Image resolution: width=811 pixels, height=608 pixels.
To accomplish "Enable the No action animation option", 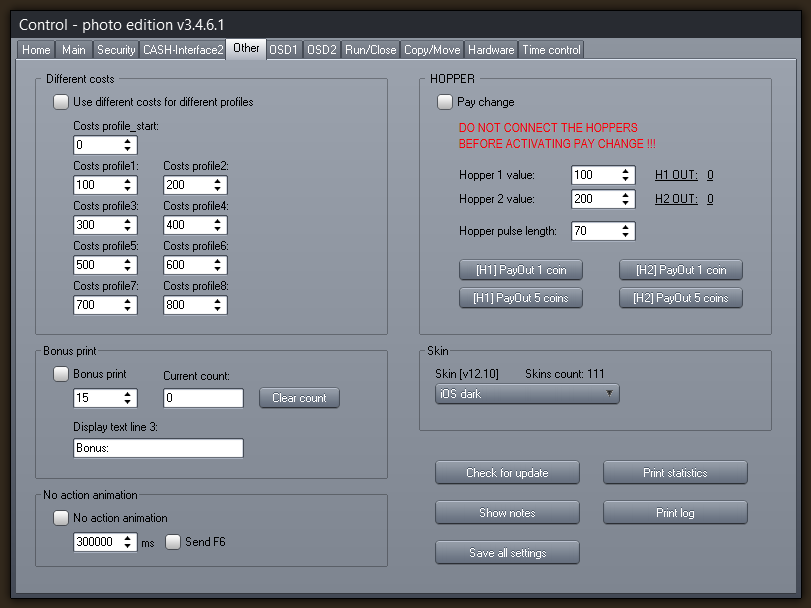I will [60, 517].
